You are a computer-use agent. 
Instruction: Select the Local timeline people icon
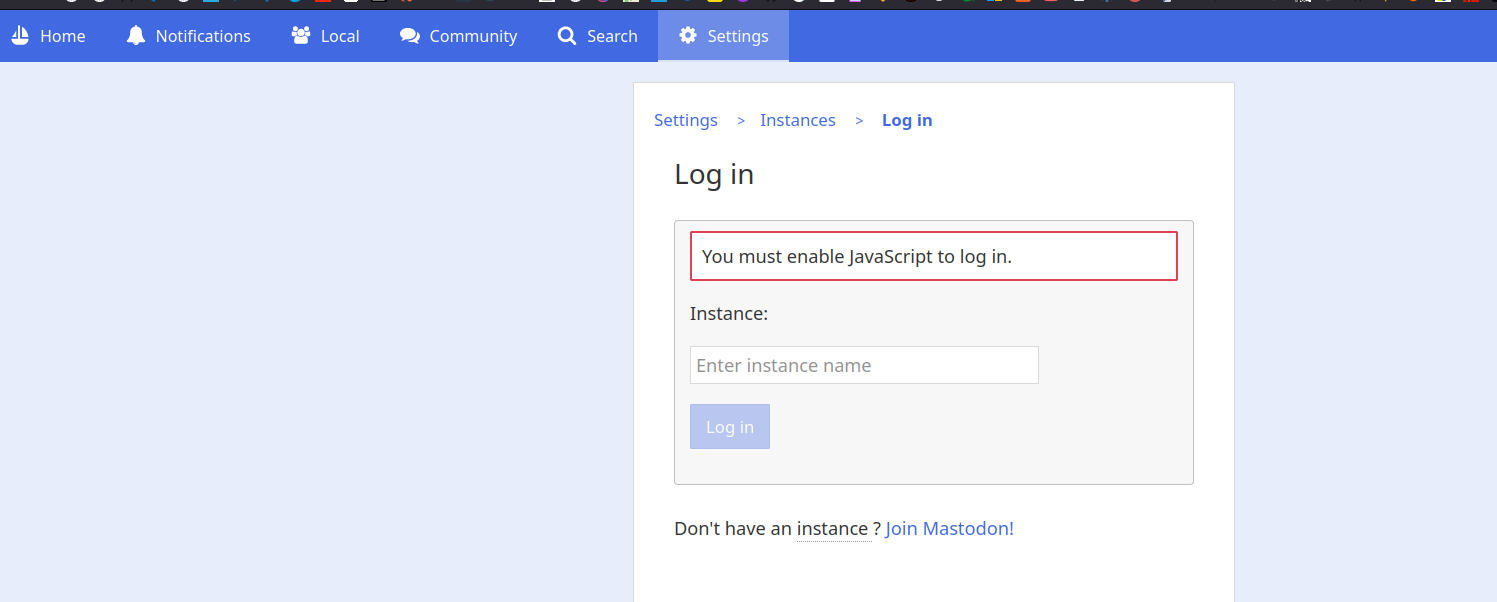coord(301,36)
